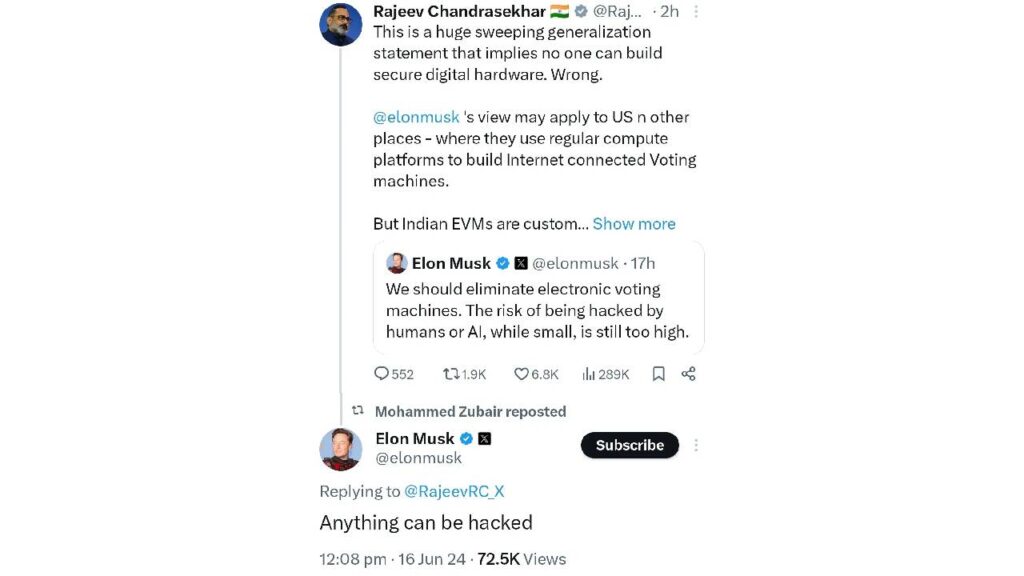1024x576 pixels.
Task: Click the small avatar in the quoted tweet
Action: [x=396, y=263]
